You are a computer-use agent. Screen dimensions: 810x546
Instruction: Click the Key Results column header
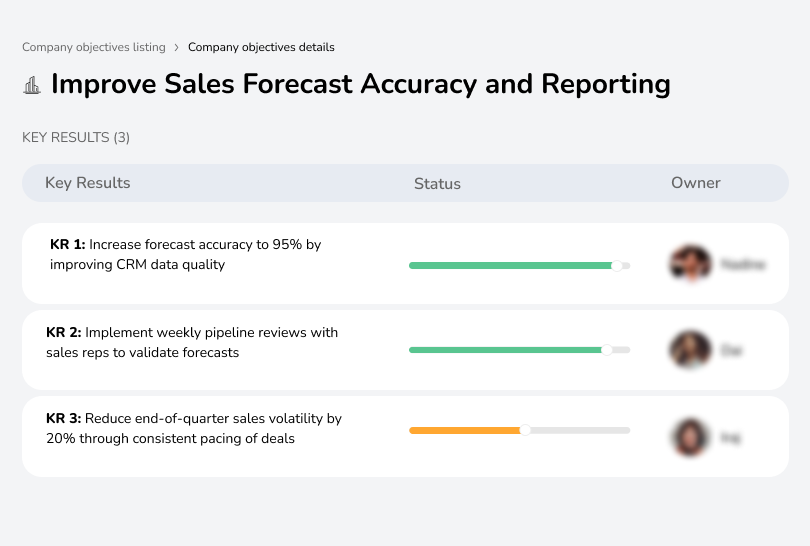tap(87, 183)
